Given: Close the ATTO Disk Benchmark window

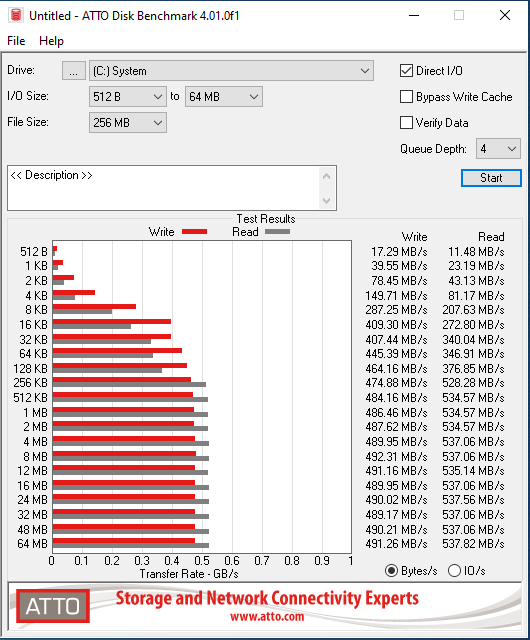Looking at the screenshot, I should (x=505, y=15).
